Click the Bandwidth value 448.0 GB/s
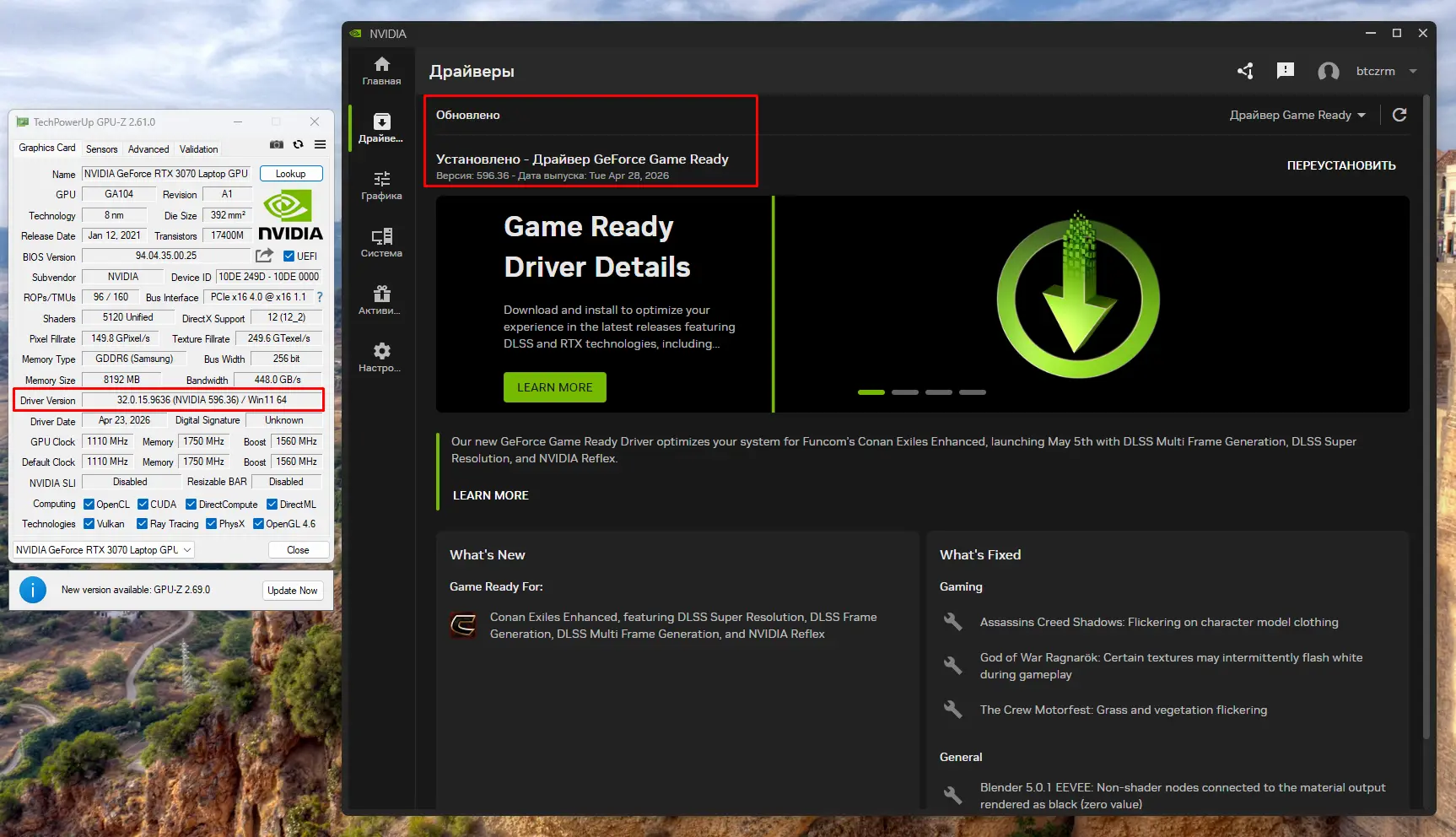Screen dimensions: 1456x837 pyautogui.click(x=278, y=380)
